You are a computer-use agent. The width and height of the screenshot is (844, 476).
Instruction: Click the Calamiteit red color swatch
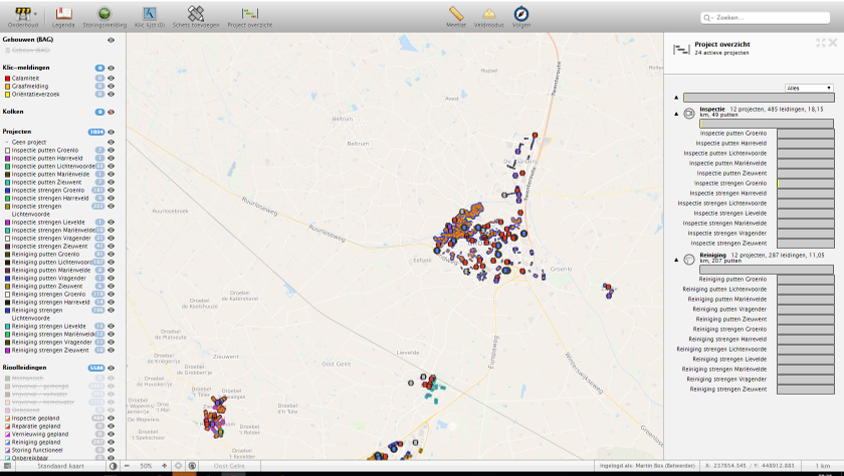pos(8,78)
